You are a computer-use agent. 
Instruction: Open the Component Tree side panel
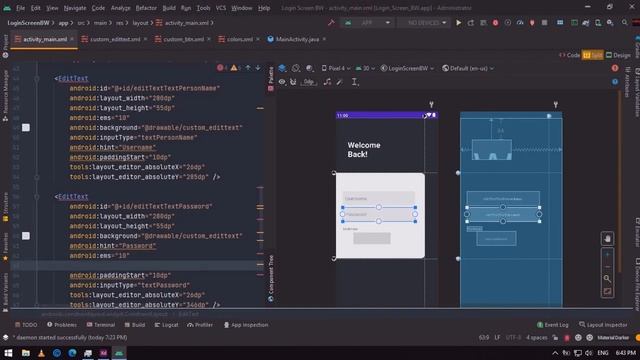pyautogui.click(x=271, y=278)
